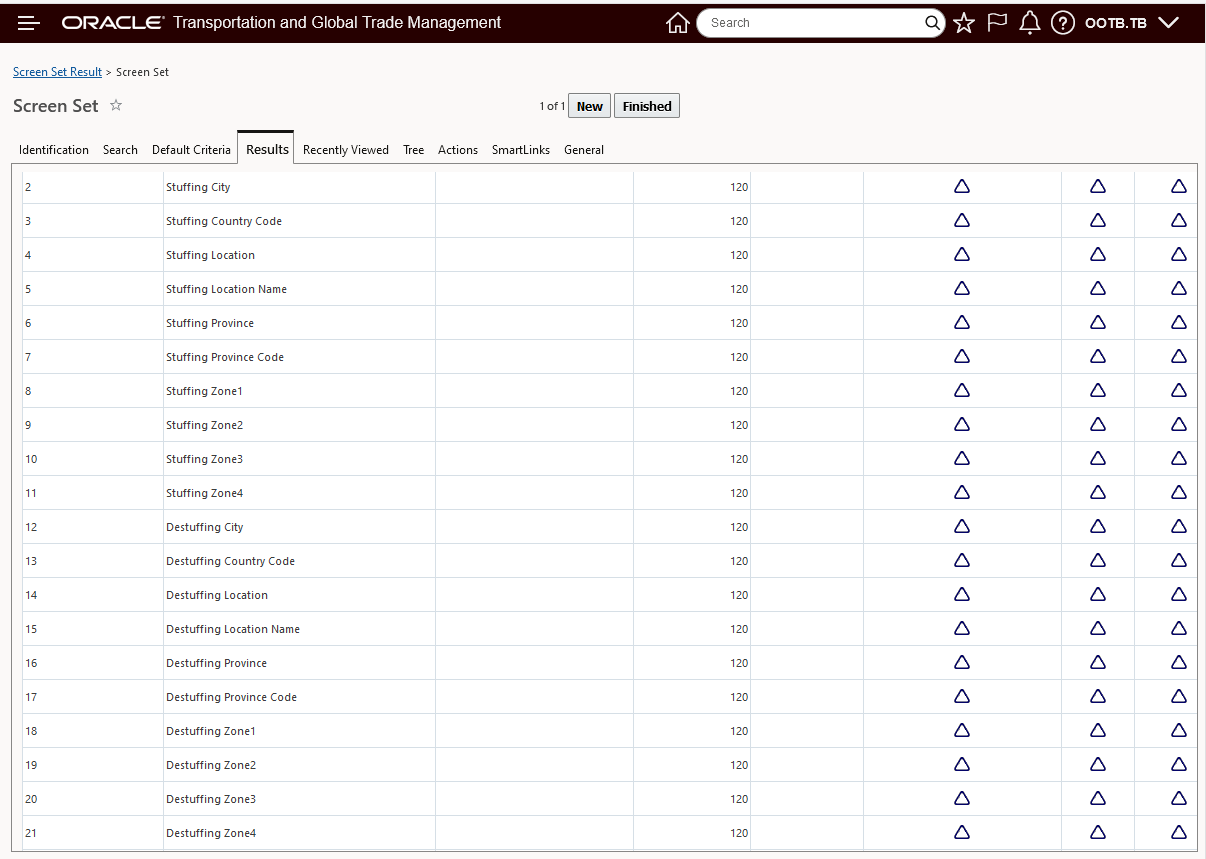
Task: Click the magnifier icon in the search box
Action: tap(931, 23)
